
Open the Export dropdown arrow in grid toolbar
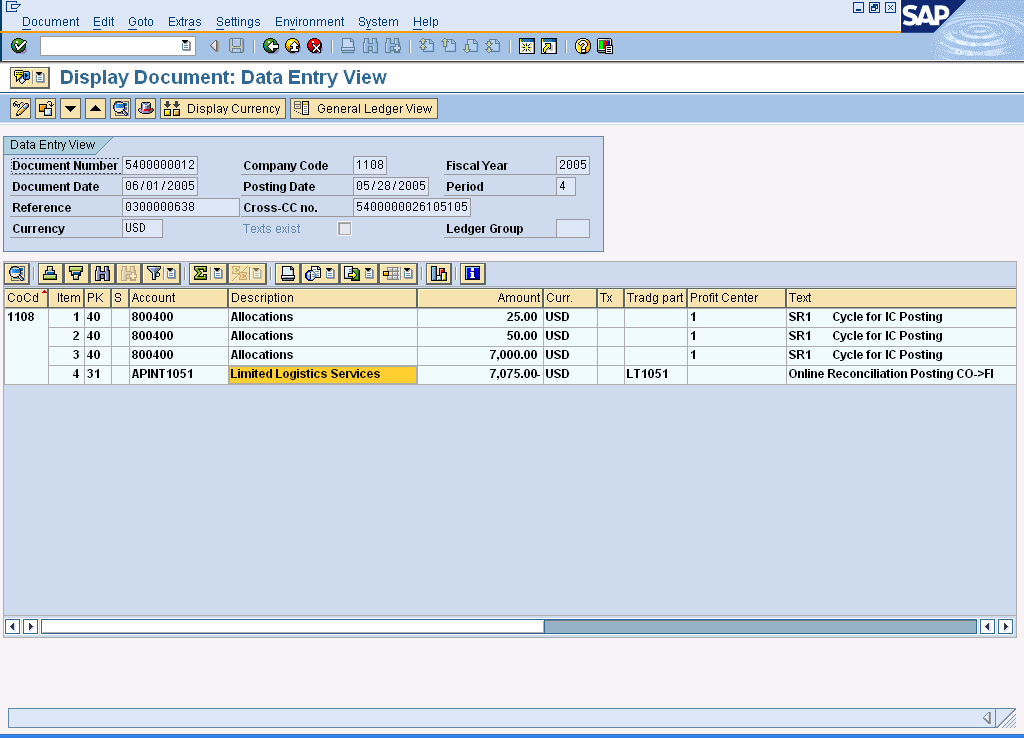coord(369,274)
